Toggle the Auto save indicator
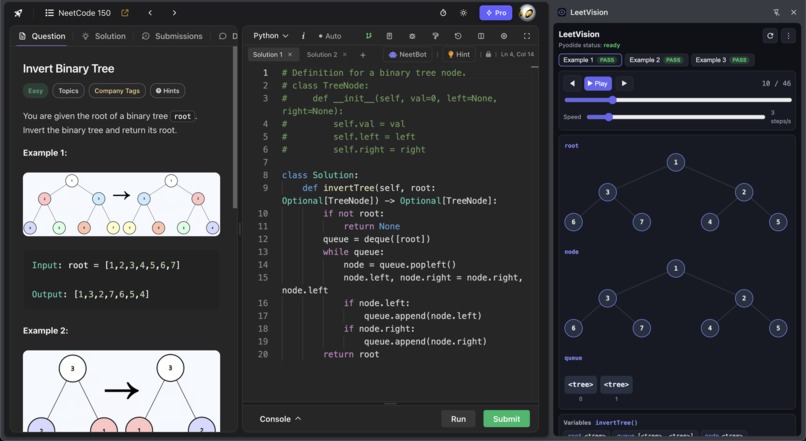The width and height of the screenshot is (806, 441). coord(329,36)
